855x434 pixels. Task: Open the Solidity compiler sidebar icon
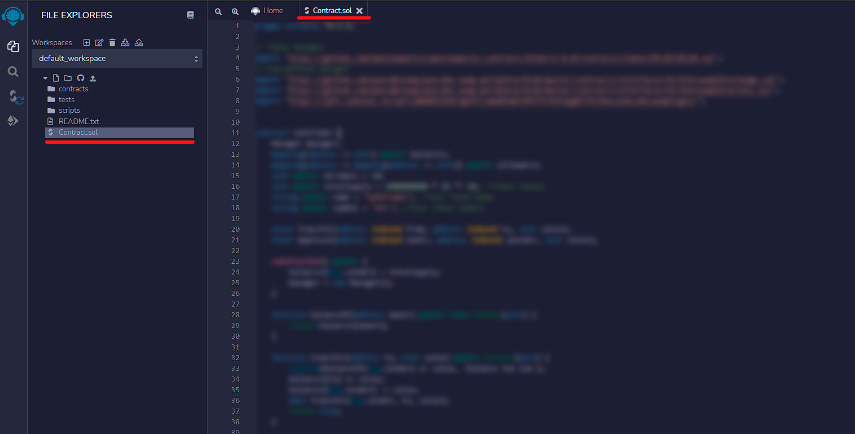(x=13, y=96)
